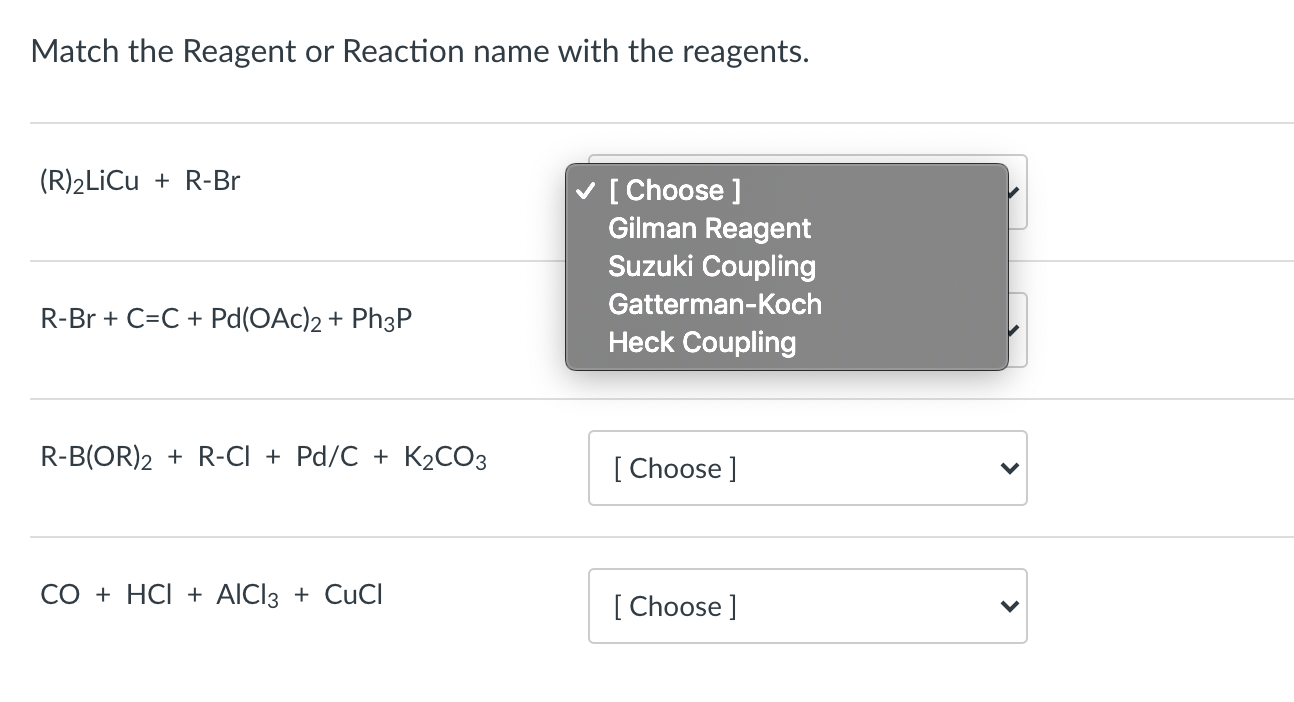Click the chevron arrow on CO + HCl dropdown

tap(1010, 606)
